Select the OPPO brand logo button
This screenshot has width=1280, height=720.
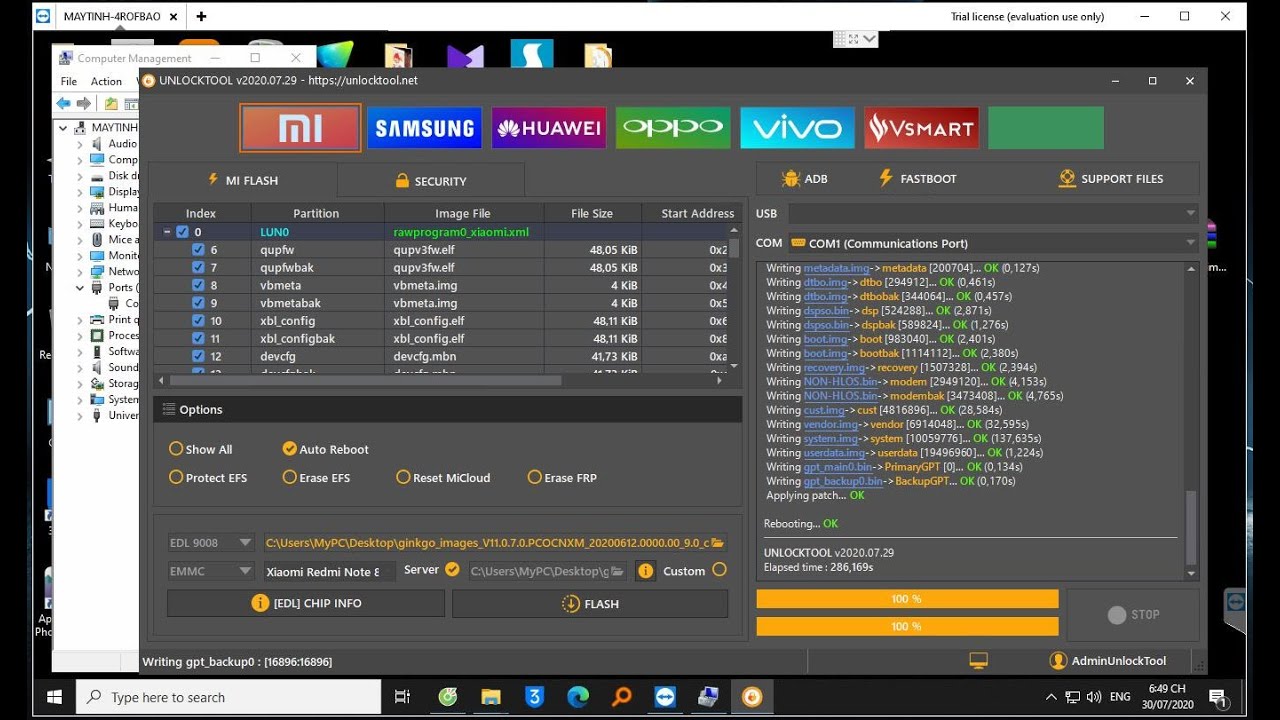673,128
